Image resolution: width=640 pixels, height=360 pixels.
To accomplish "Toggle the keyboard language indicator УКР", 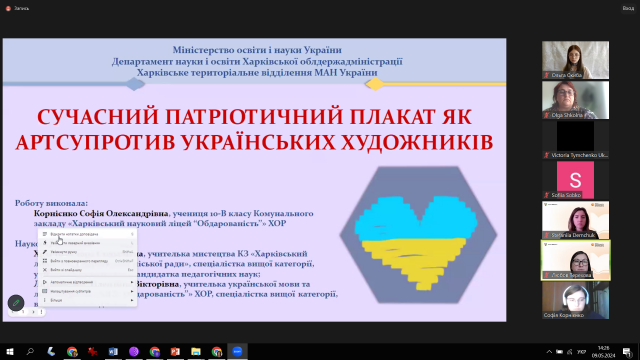I will 582,352.
